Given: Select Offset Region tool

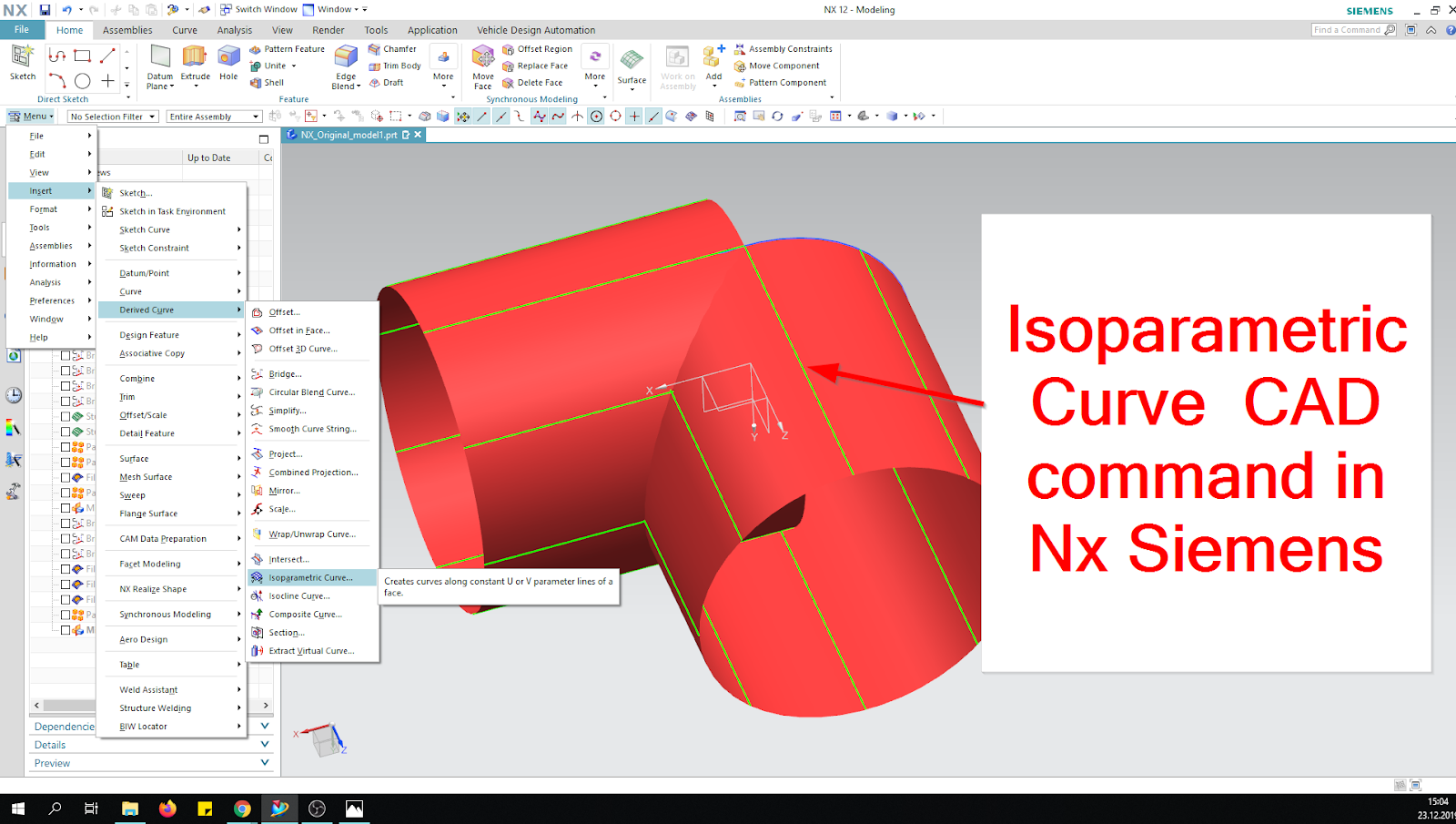Looking at the screenshot, I should [x=537, y=49].
